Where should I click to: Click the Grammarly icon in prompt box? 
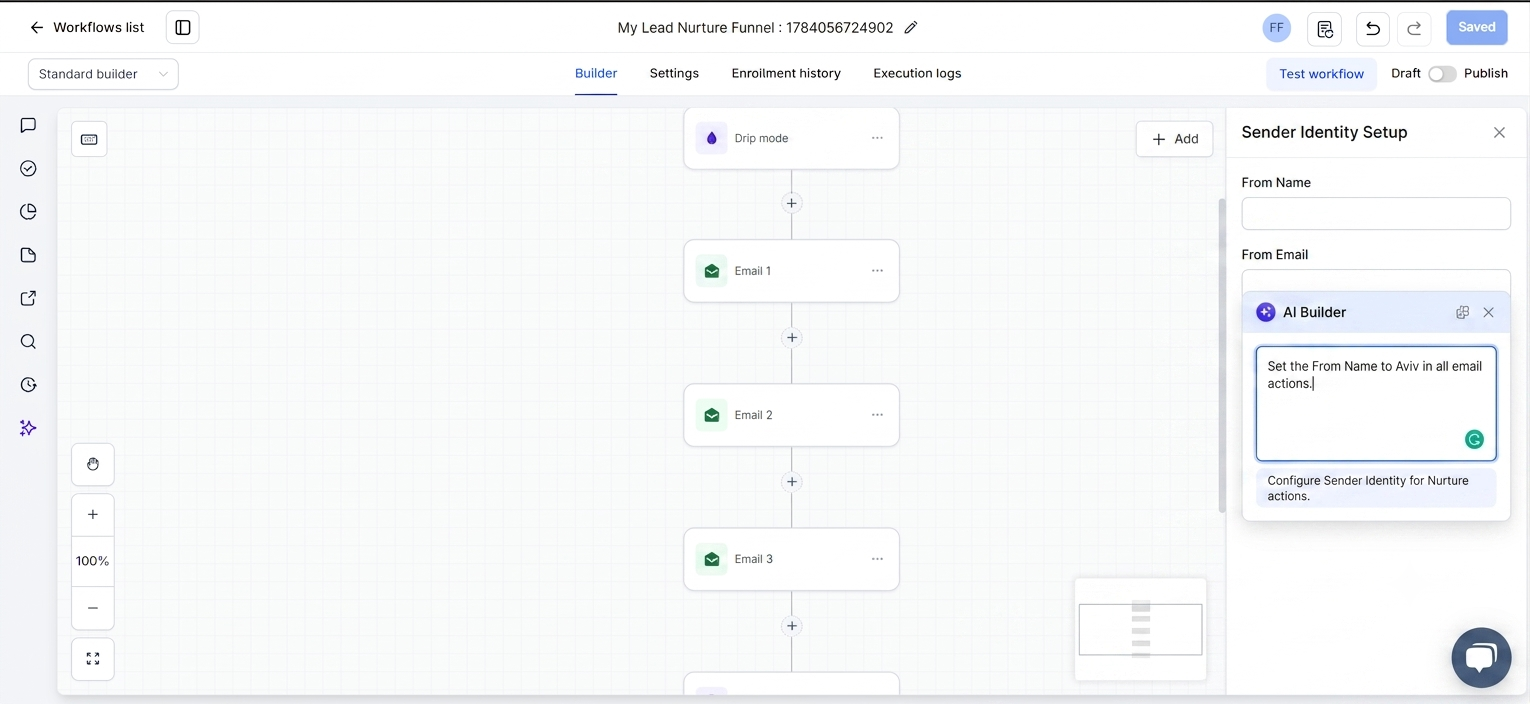[1474, 439]
